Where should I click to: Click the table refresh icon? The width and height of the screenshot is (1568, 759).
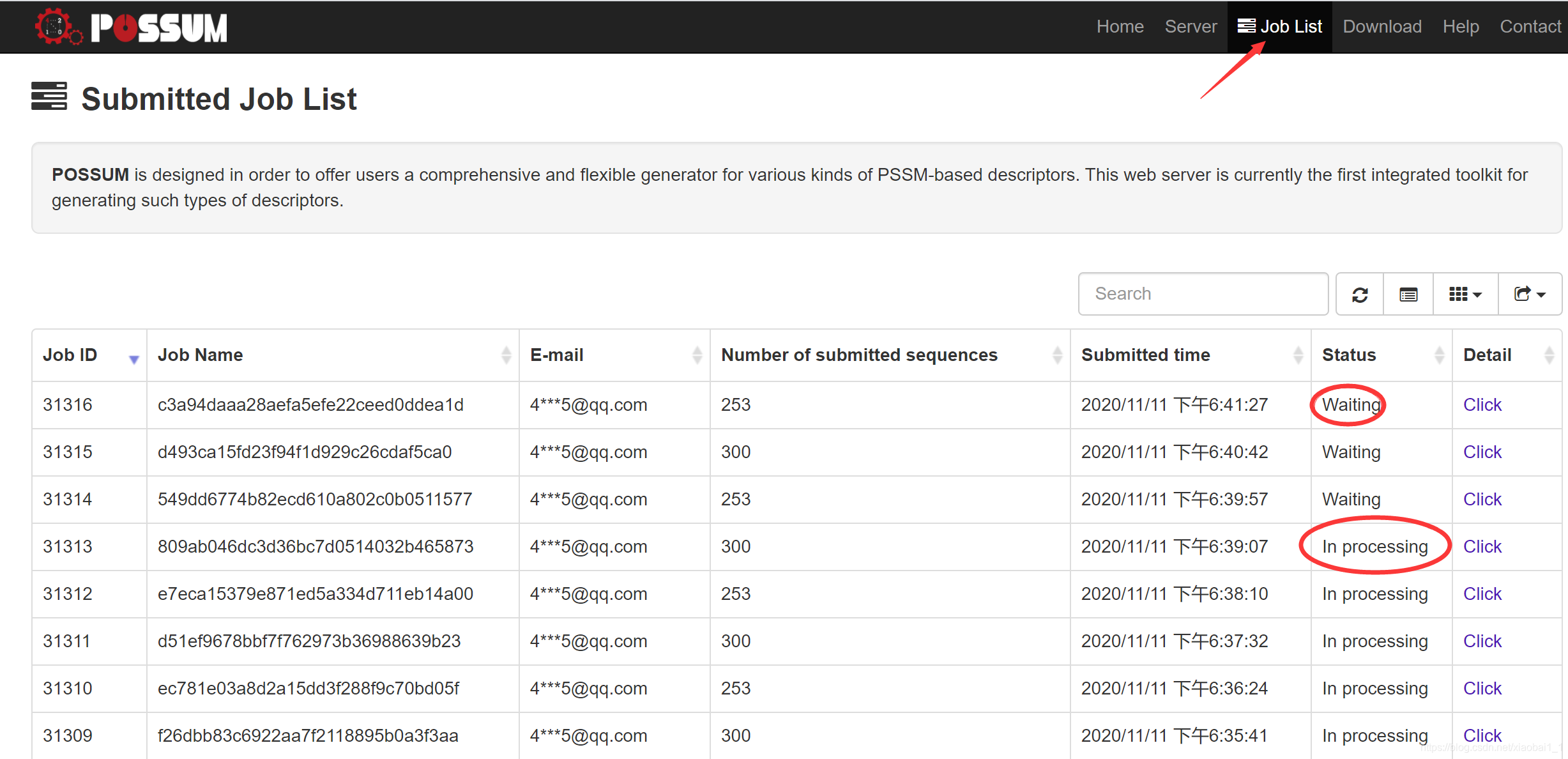pyautogui.click(x=1360, y=295)
